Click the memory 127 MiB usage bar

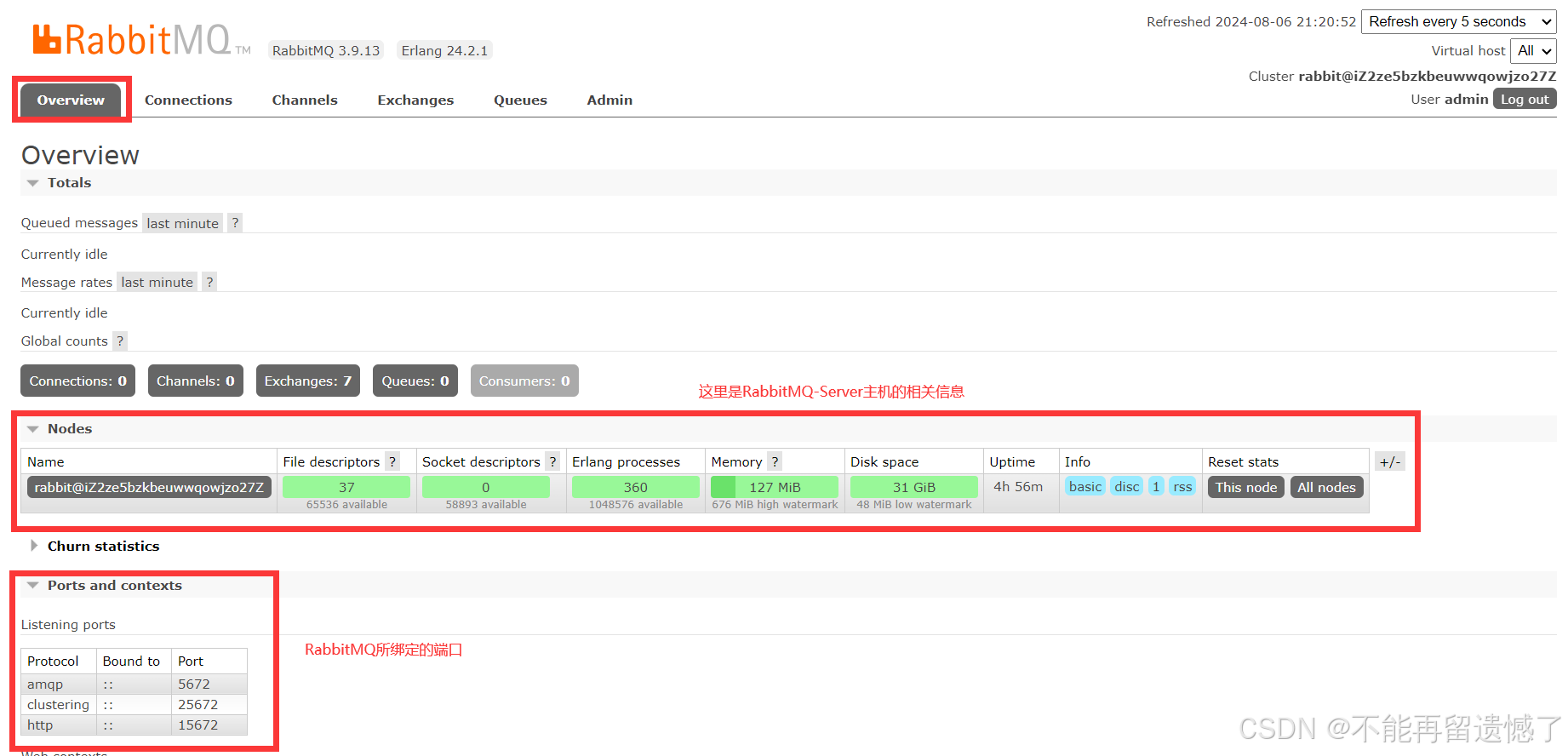tap(775, 487)
